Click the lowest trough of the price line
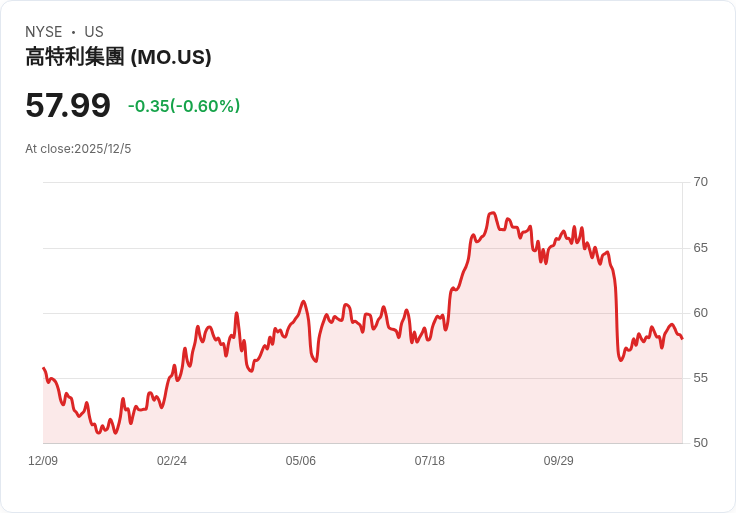This screenshot has height=513, width=736. tap(98, 433)
